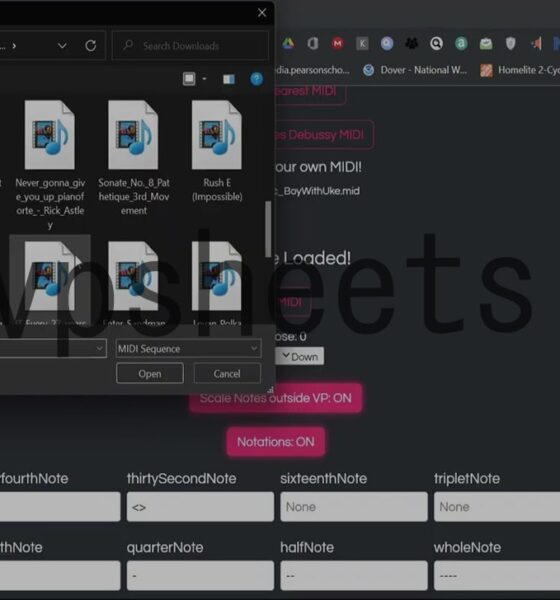Screen dimensions: 560x600
Task: Click Cancel in the file dialog
Action: click(x=227, y=373)
